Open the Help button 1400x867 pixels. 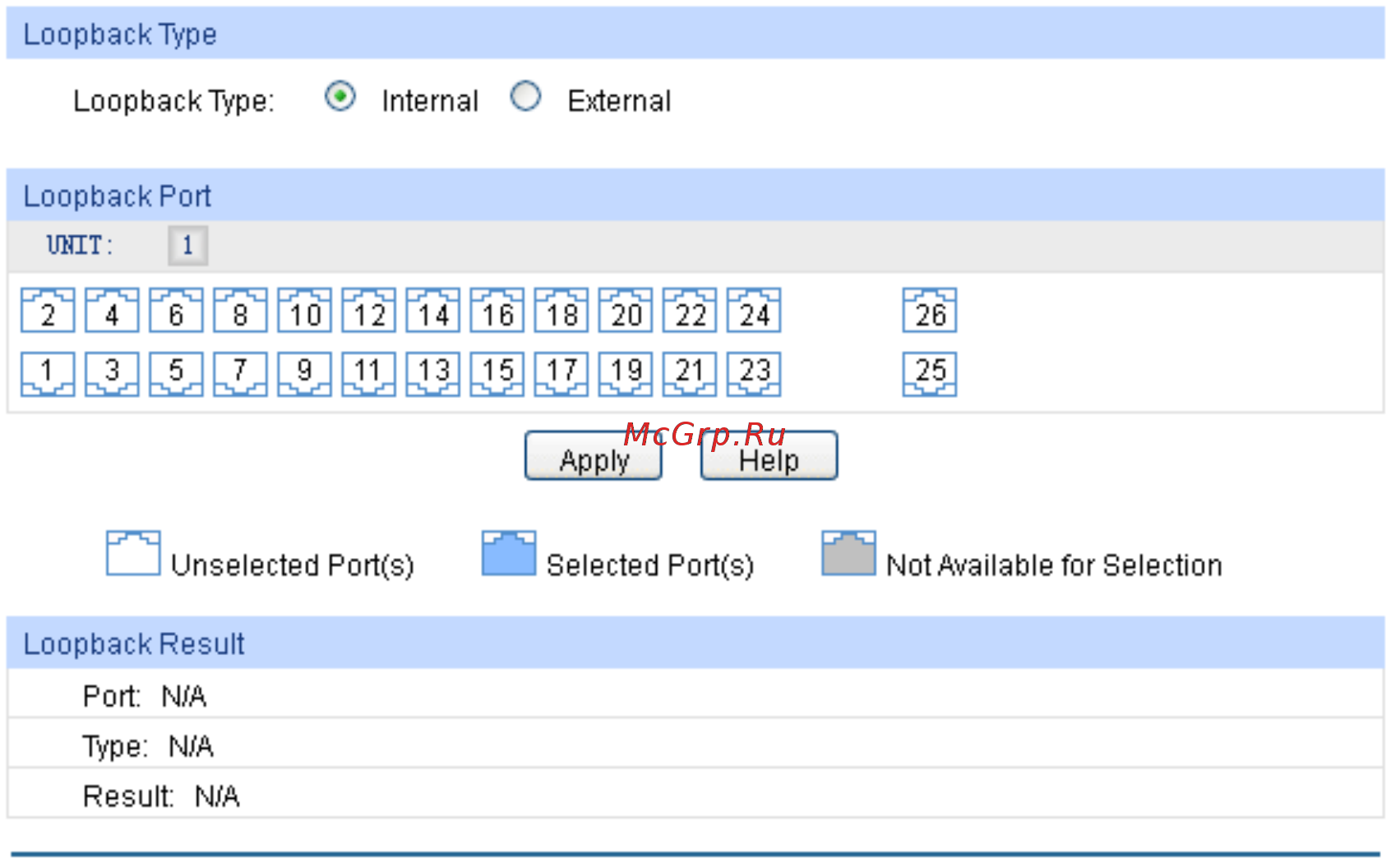769,456
